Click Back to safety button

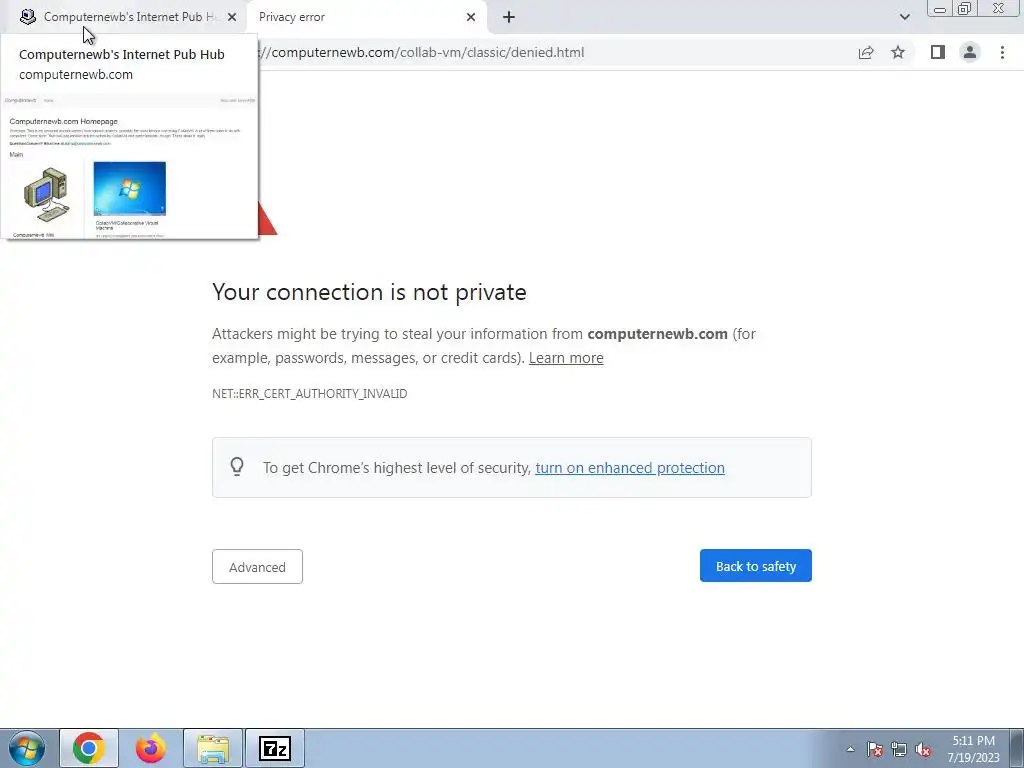click(756, 566)
